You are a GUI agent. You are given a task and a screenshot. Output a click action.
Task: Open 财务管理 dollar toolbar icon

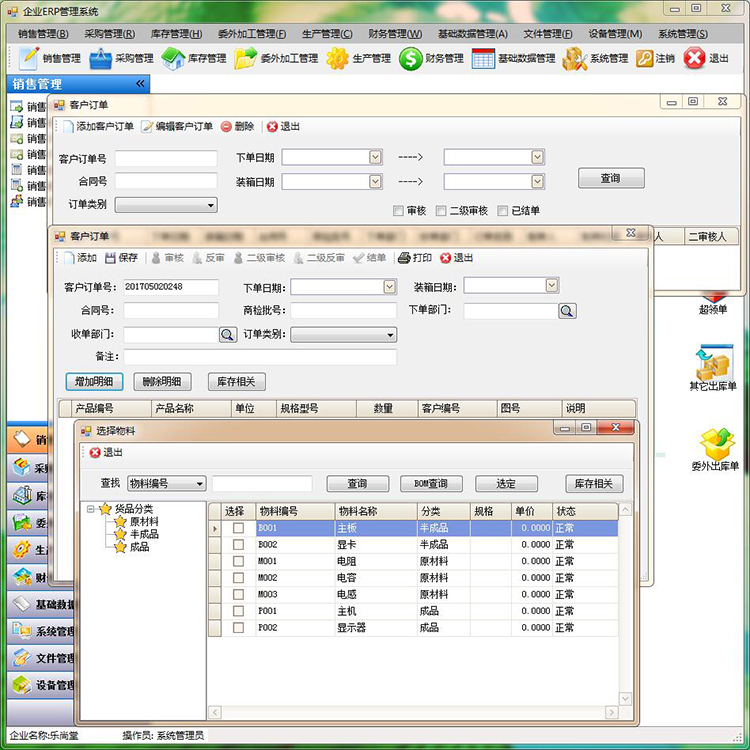[x=410, y=58]
